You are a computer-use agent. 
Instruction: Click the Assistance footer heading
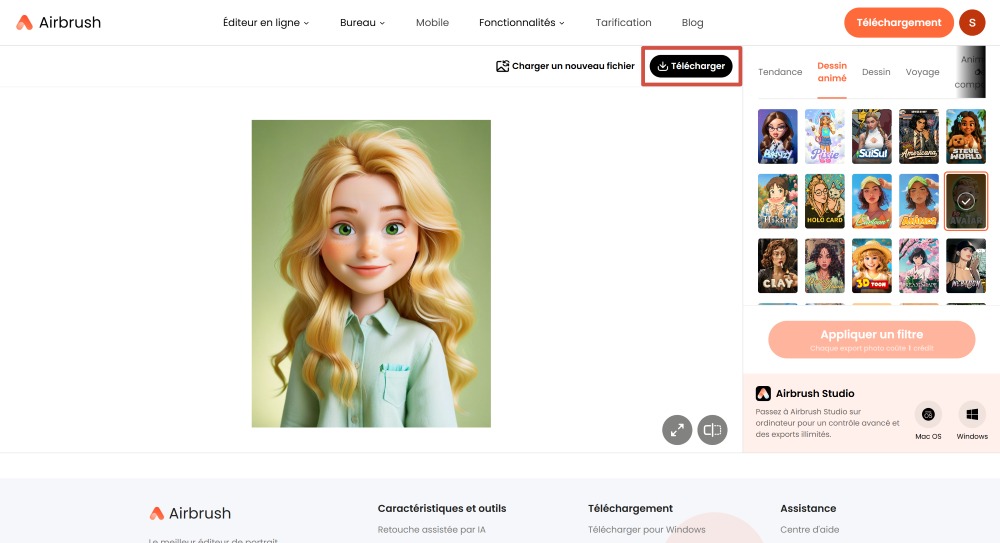coord(808,509)
